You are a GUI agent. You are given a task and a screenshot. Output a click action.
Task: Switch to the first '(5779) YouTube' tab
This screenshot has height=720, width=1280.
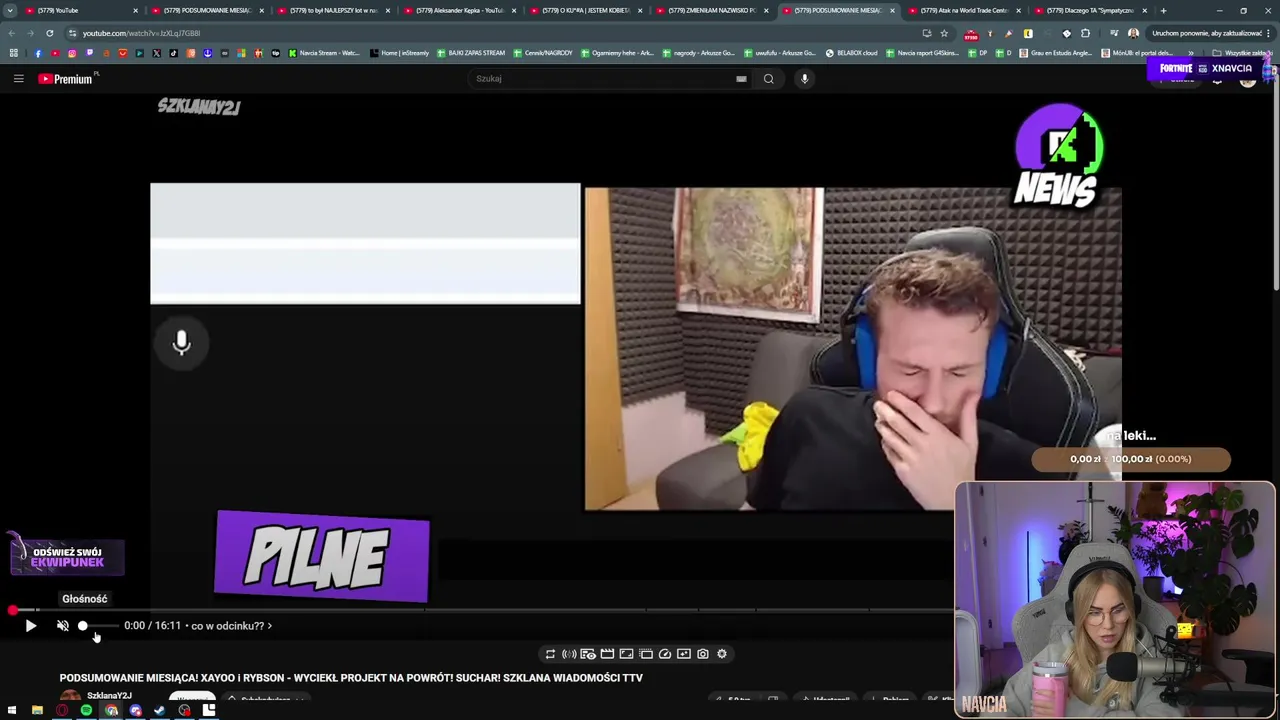(80, 10)
